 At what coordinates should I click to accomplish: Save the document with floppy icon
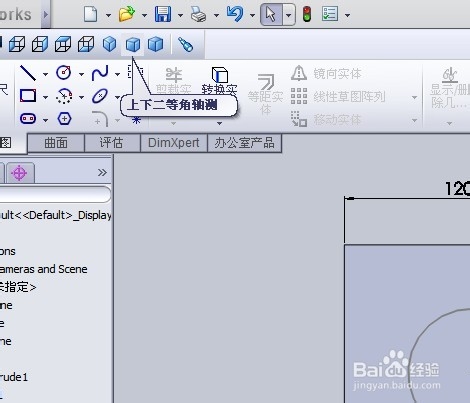point(163,15)
